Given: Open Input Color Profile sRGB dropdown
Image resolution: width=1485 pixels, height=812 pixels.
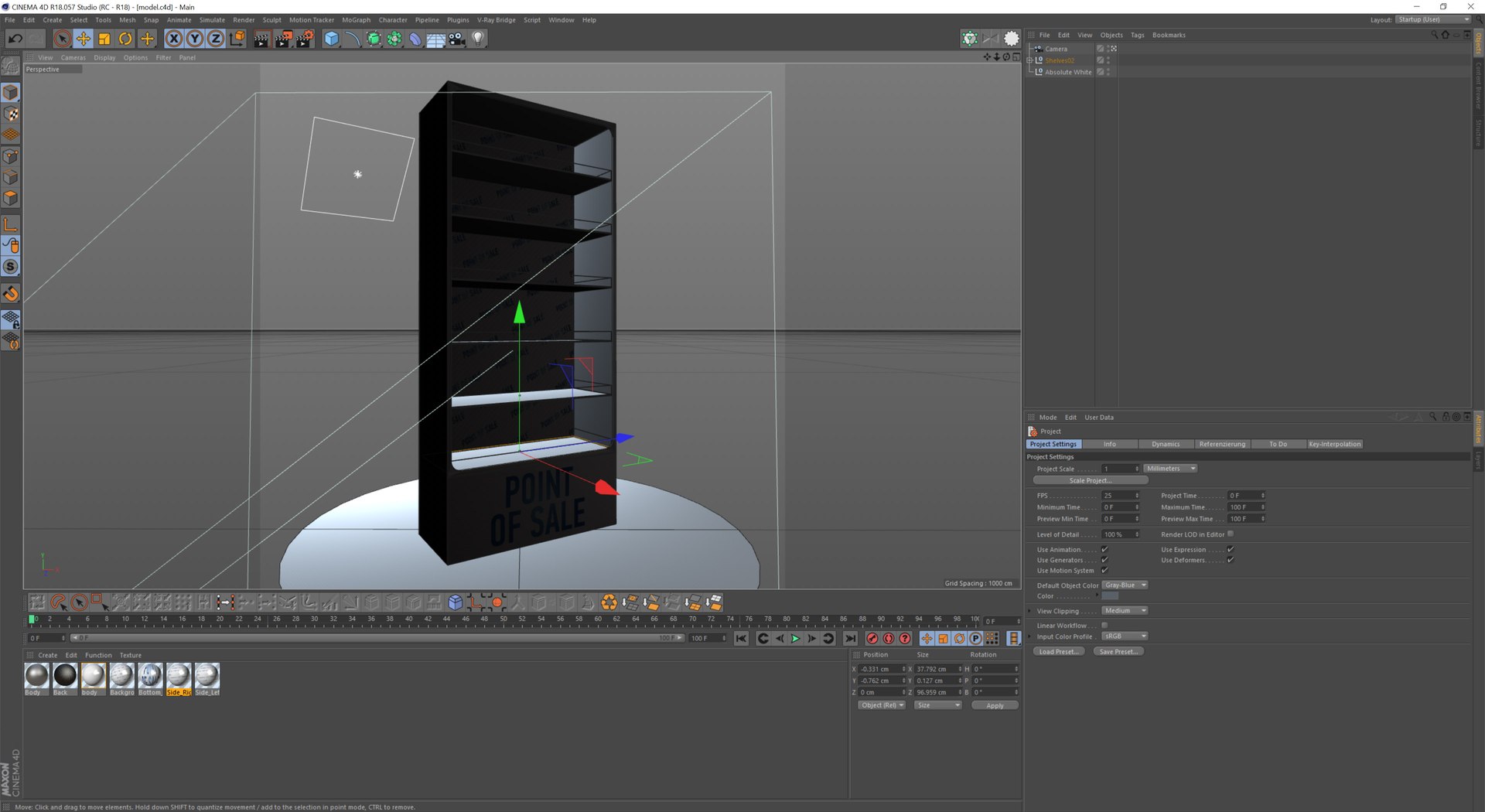Looking at the screenshot, I should point(1125,636).
